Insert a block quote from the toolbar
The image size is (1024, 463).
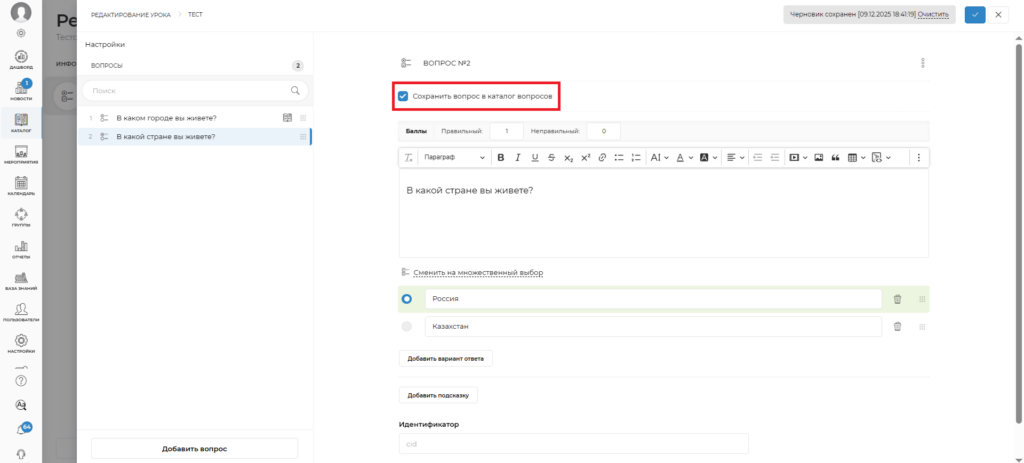pyautogui.click(x=834, y=158)
